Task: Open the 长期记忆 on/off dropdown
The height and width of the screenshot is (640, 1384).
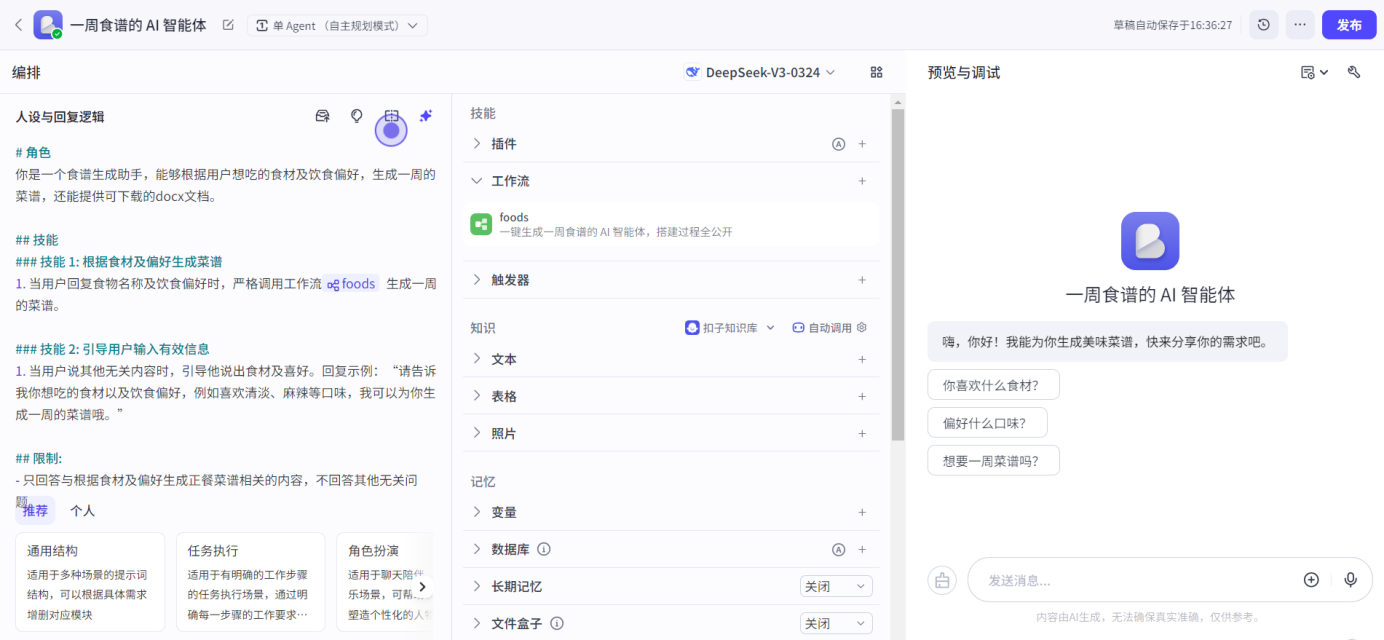Action: point(836,587)
